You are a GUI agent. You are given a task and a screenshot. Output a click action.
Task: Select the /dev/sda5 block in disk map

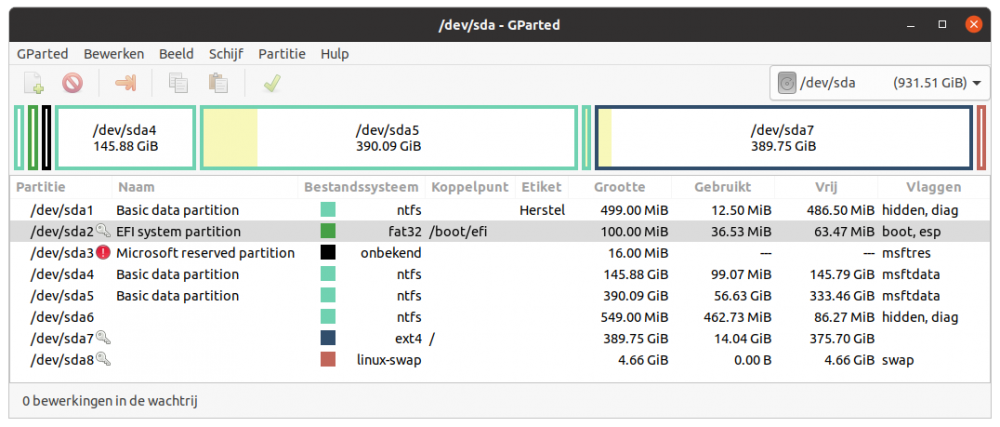pos(389,138)
